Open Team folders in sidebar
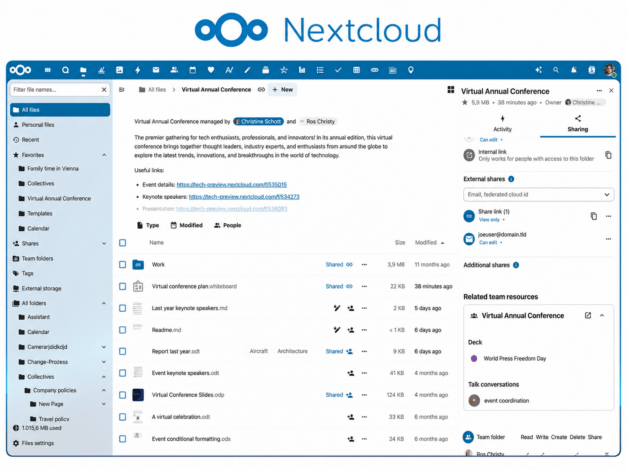The height and width of the screenshot is (470, 627). [60, 258]
